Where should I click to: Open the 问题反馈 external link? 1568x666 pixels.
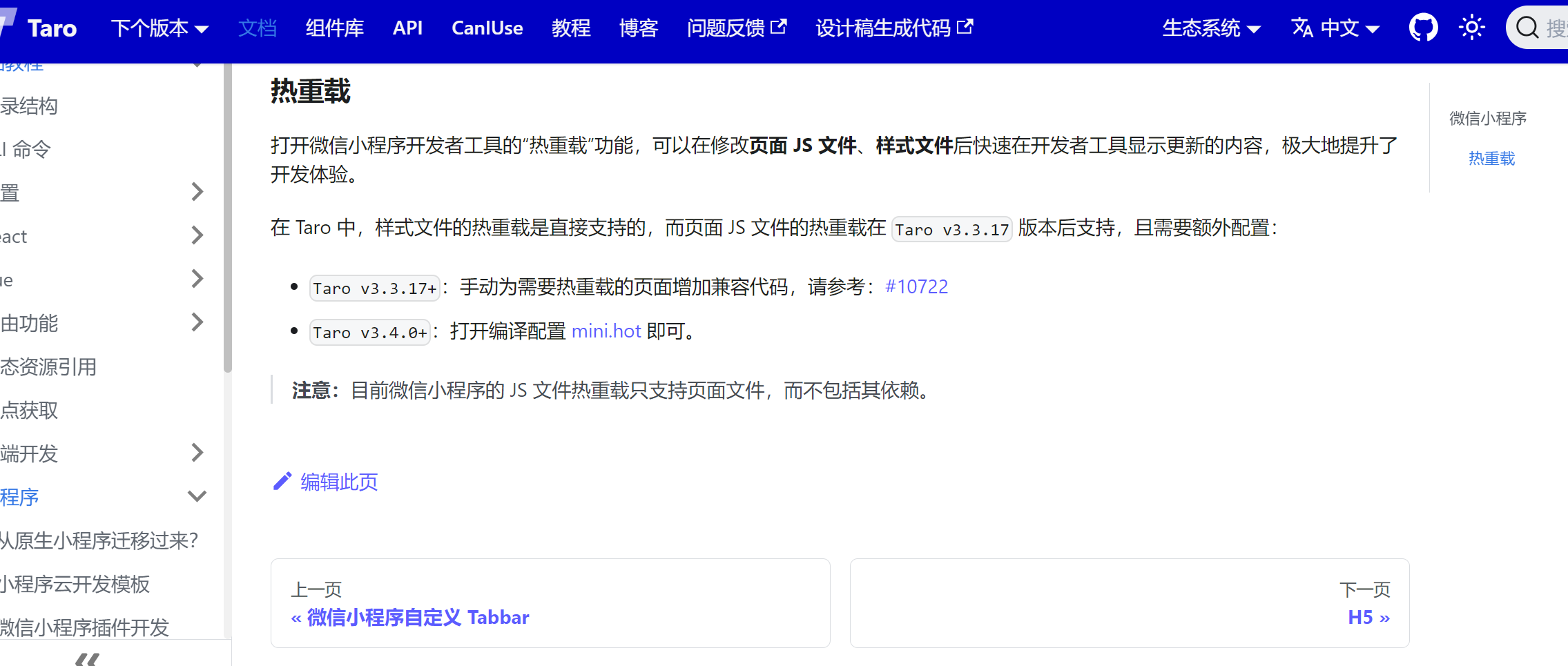737,28
